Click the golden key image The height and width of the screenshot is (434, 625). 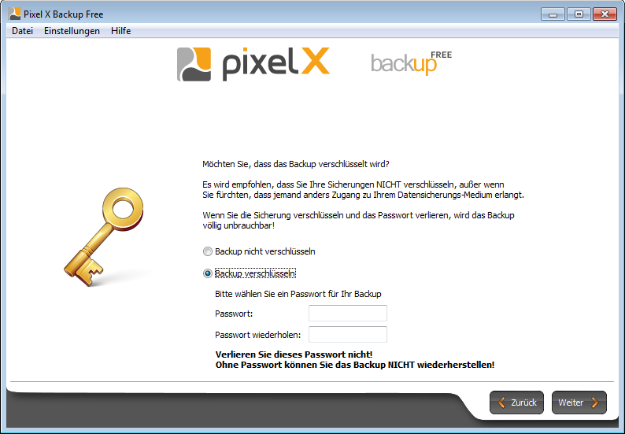click(104, 237)
